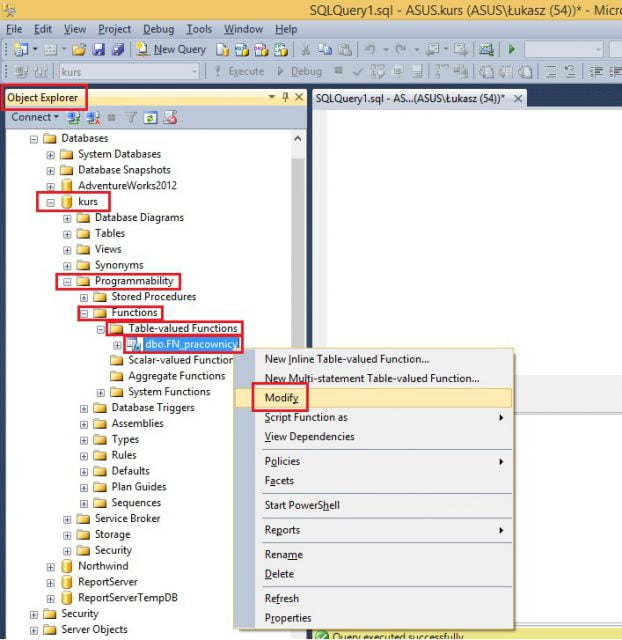The width and height of the screenshot is (622, 640).
Task: Open the Tools menu in menu bar
Action: coord(199,30)
